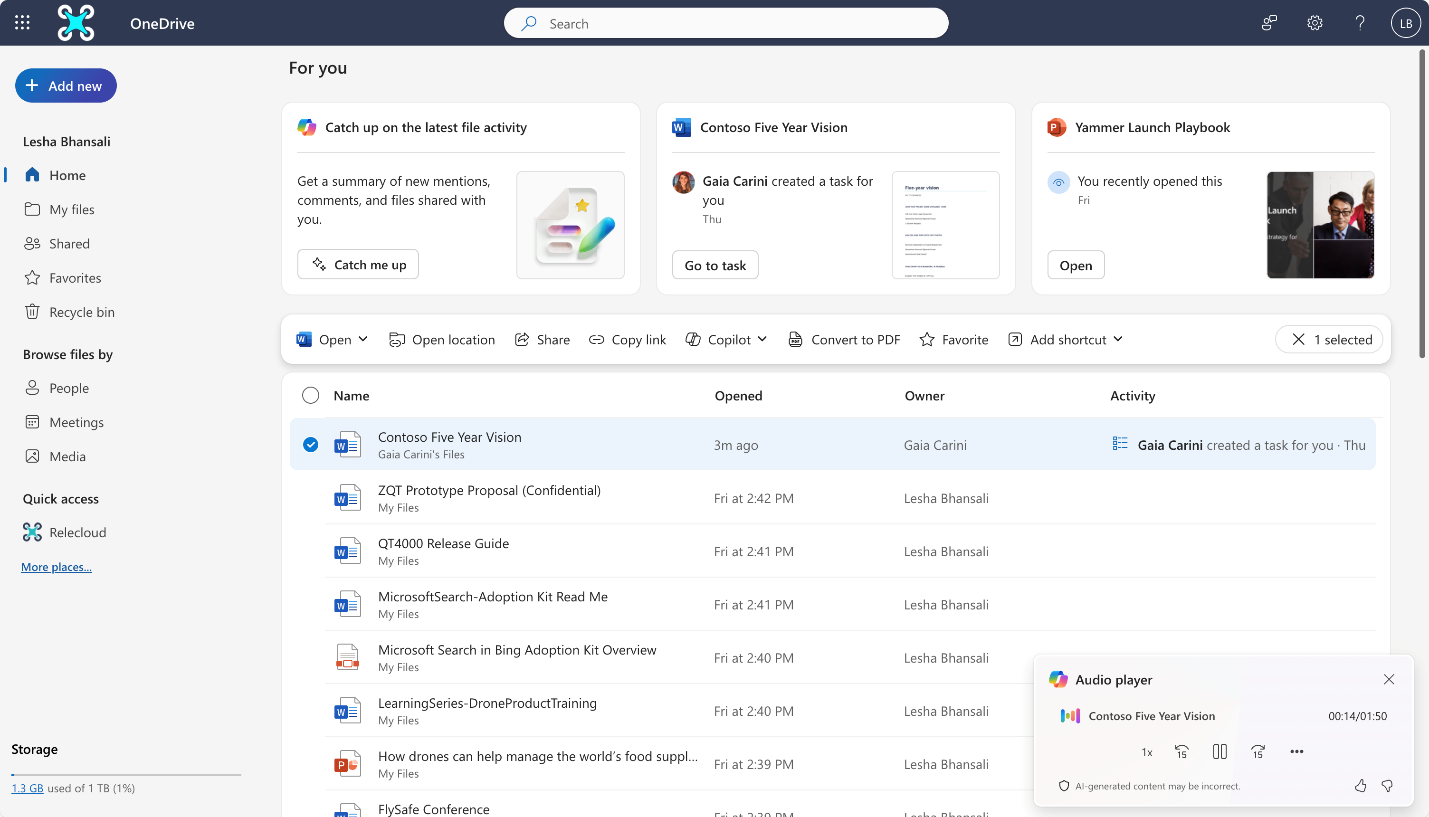Viewport: 1429px width, 817px height.
Task: Open Recycle bin in sidebar
Action: [x=81, y=312]
